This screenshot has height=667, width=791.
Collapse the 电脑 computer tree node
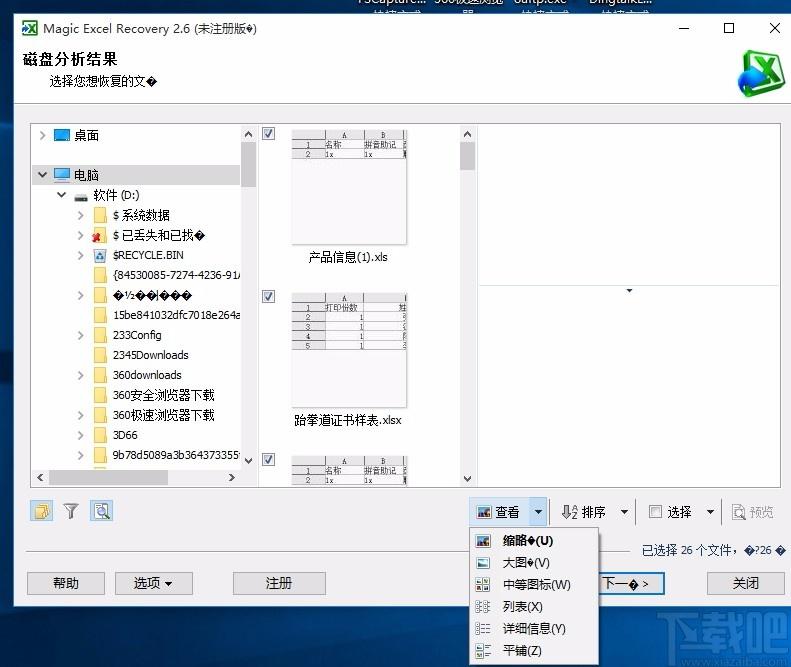(42, 175)
